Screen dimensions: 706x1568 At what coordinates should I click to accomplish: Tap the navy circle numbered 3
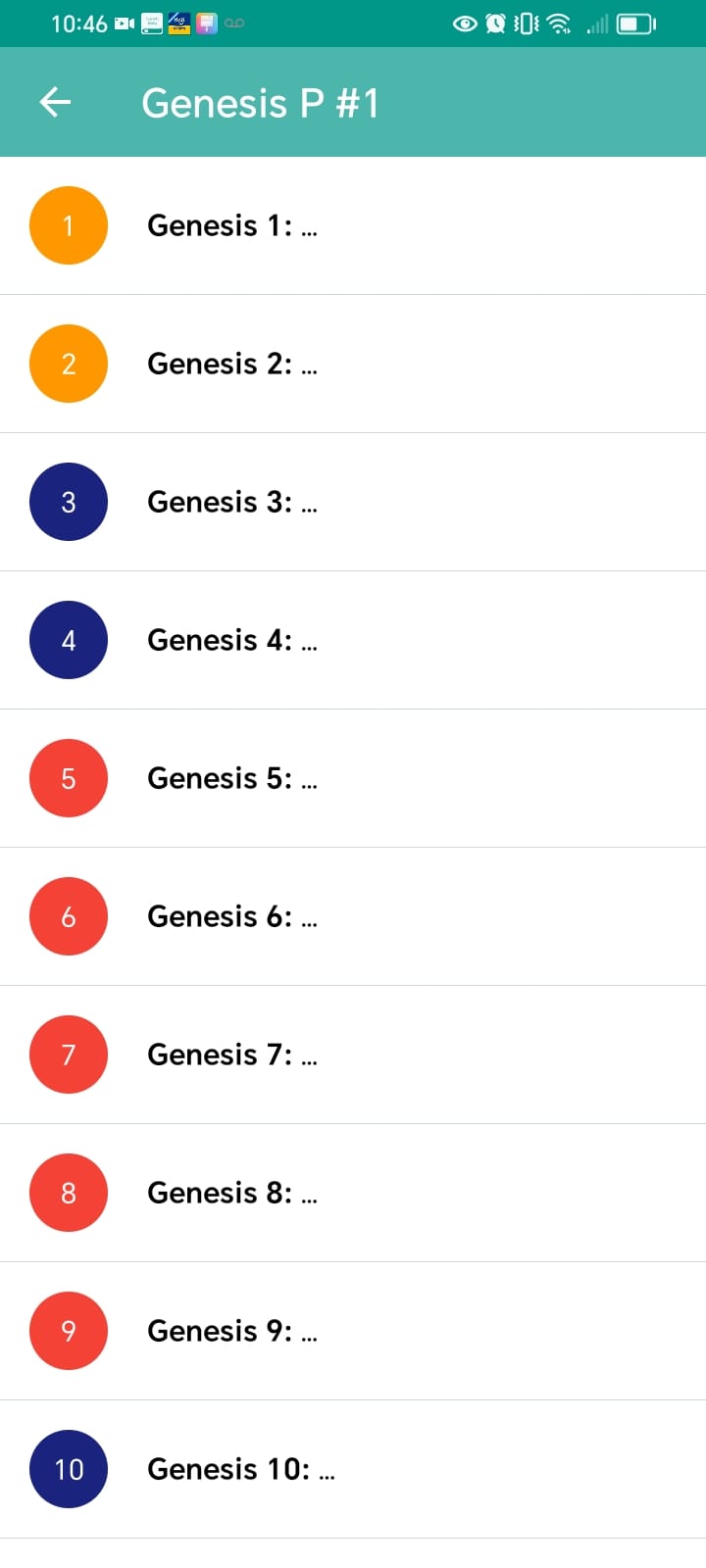69,502
